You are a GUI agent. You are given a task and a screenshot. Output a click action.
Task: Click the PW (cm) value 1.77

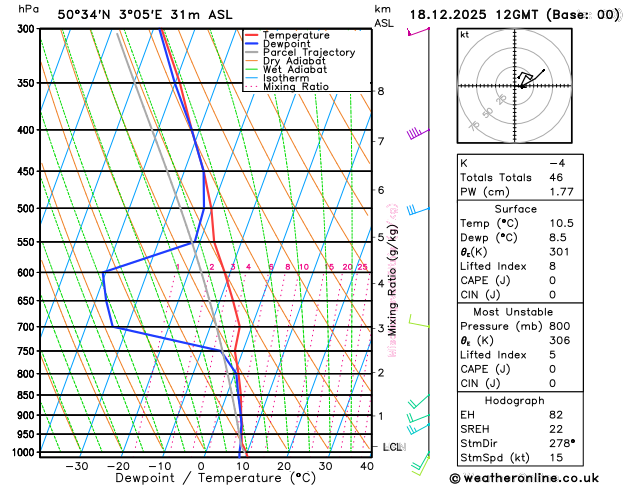[561, 192]
